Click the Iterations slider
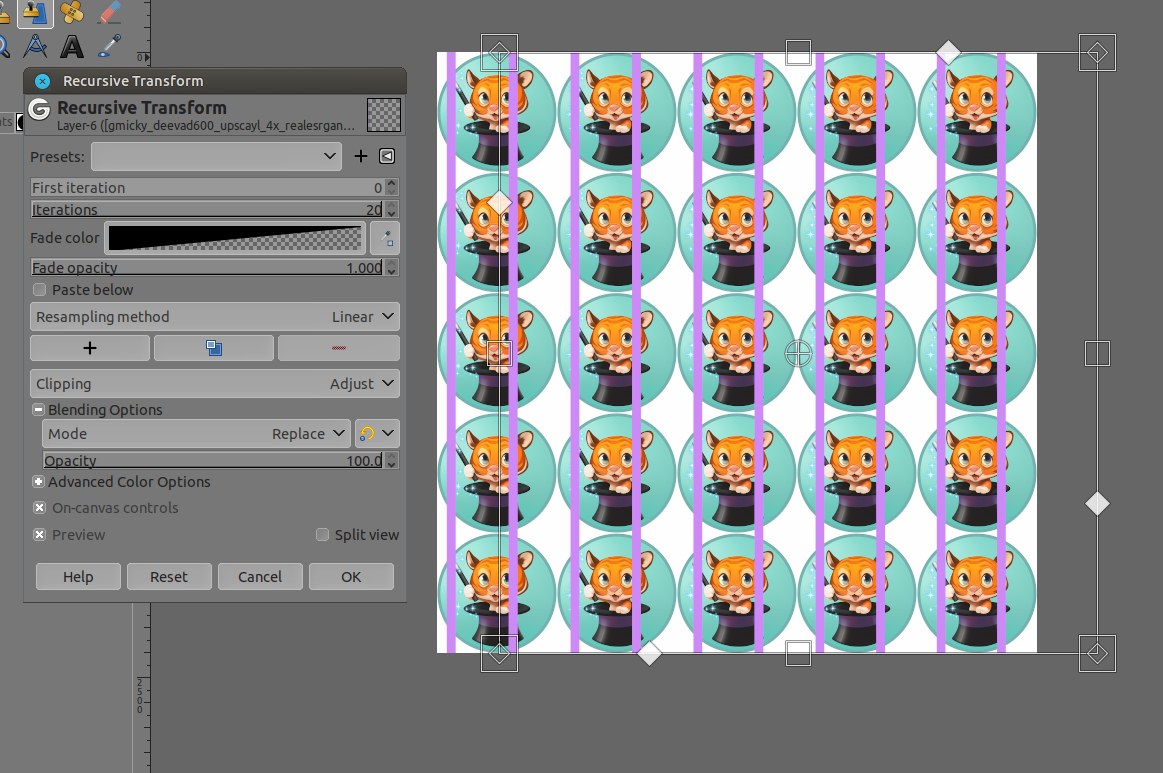Viewport: 1163px width, 773px height. point(207,209)
